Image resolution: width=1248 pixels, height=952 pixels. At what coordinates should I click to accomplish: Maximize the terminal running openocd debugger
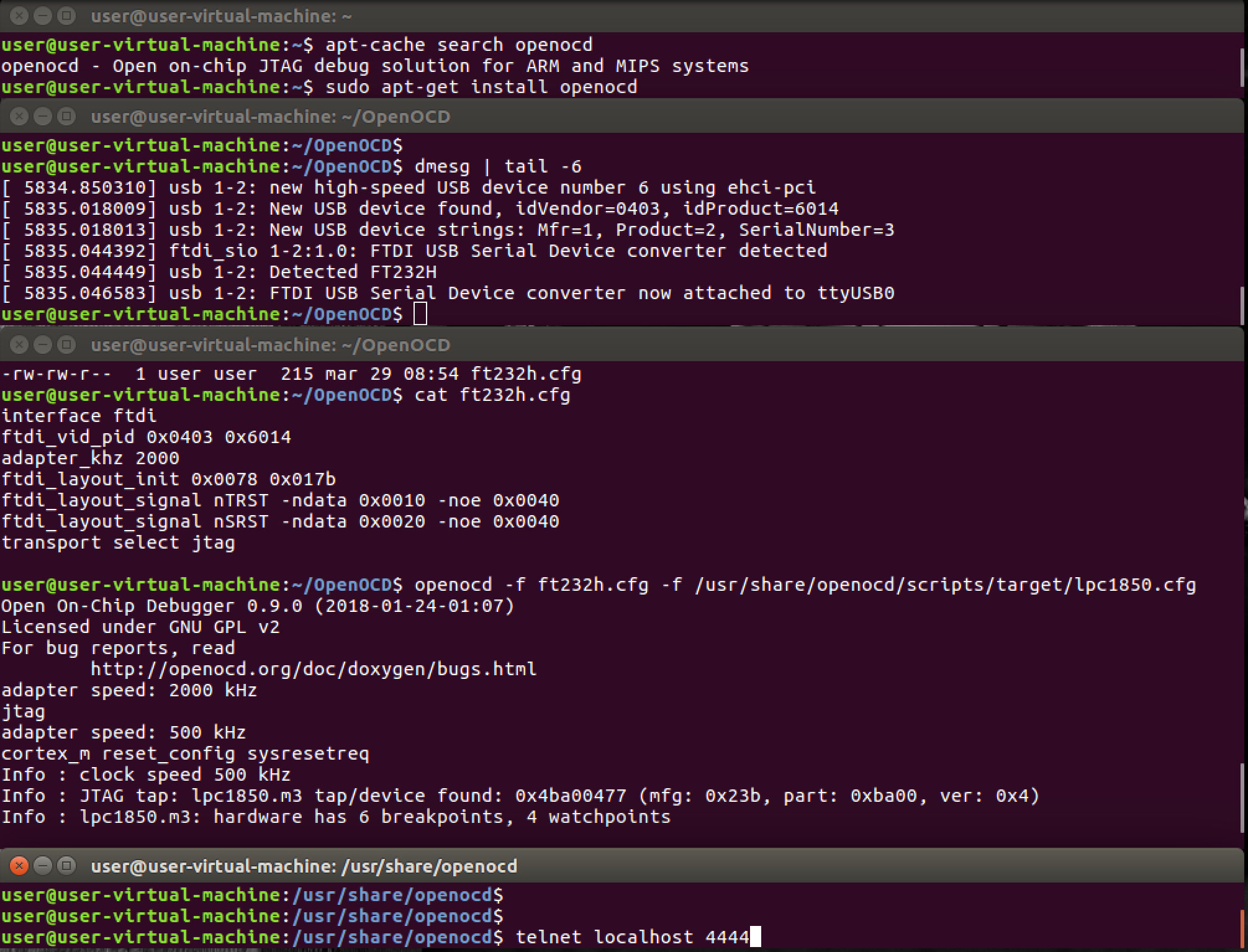click(66, 344)
